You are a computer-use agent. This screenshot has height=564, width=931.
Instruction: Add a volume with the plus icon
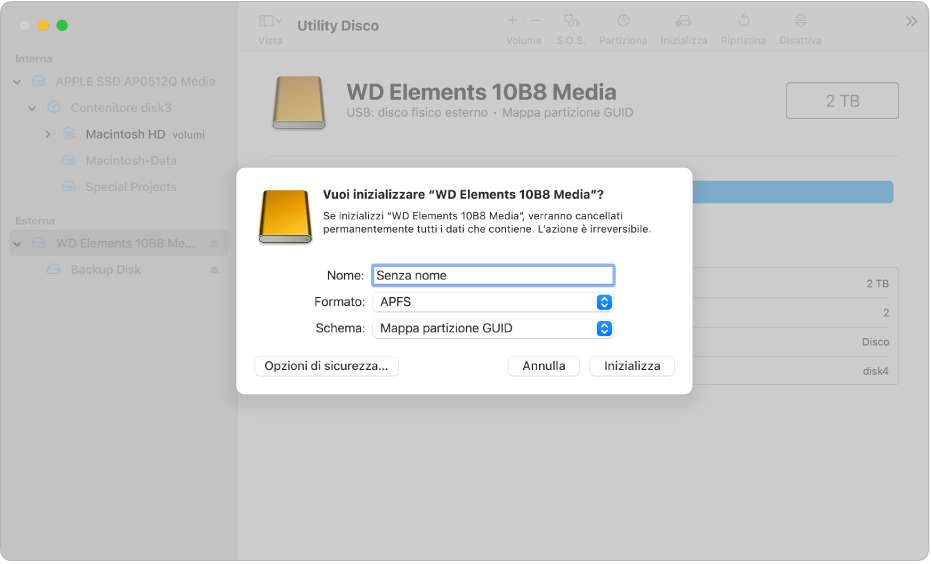point(512,21)
